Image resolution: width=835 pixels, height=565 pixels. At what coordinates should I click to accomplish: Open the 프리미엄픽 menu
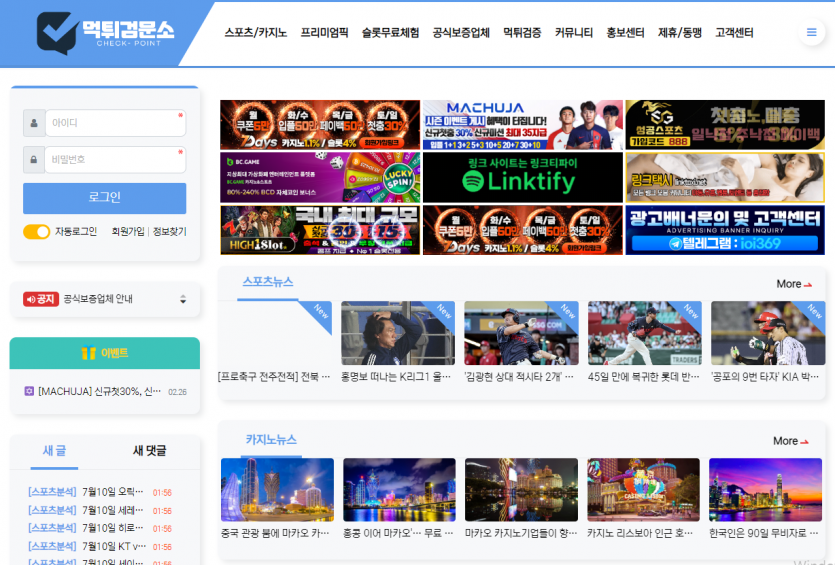(x=324, y=33)
